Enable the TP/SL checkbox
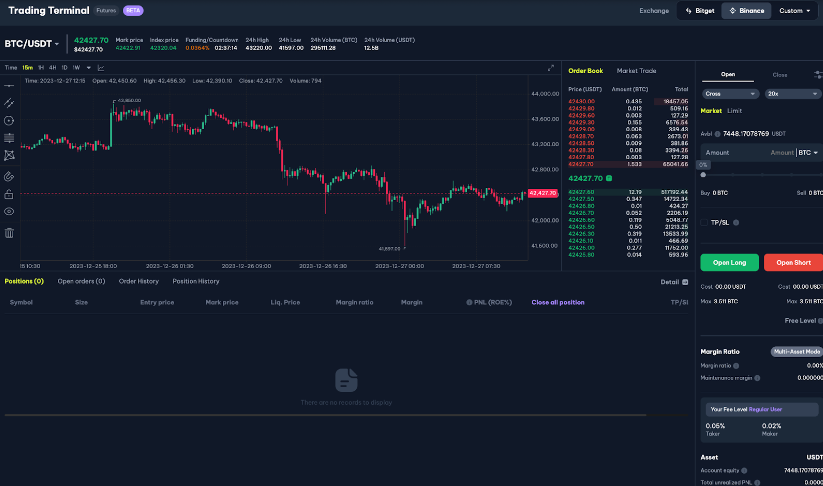 (x=705, y=222)
